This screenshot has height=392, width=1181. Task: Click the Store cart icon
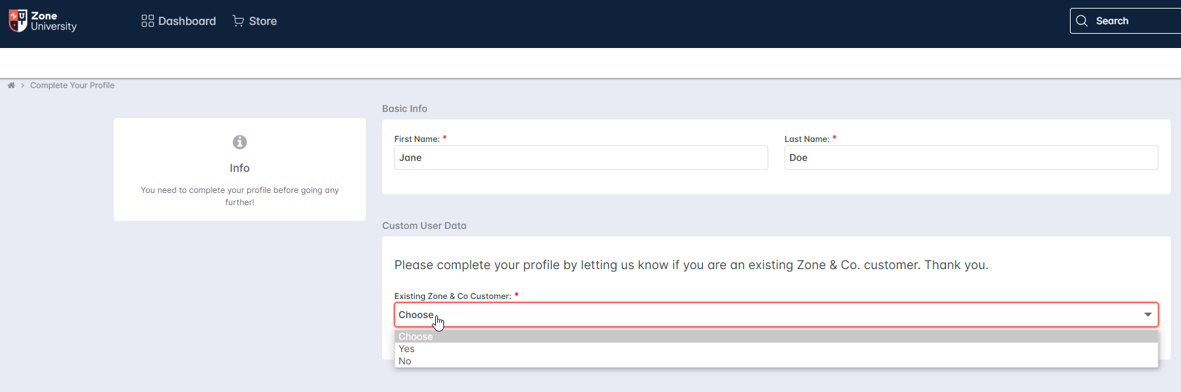coord(238,21)
